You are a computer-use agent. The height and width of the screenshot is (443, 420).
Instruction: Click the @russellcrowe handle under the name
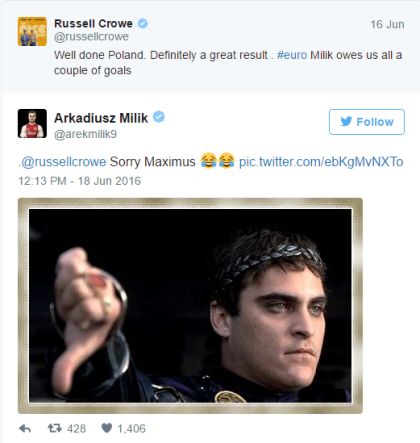pyautogui.click(x=91, y=37)
